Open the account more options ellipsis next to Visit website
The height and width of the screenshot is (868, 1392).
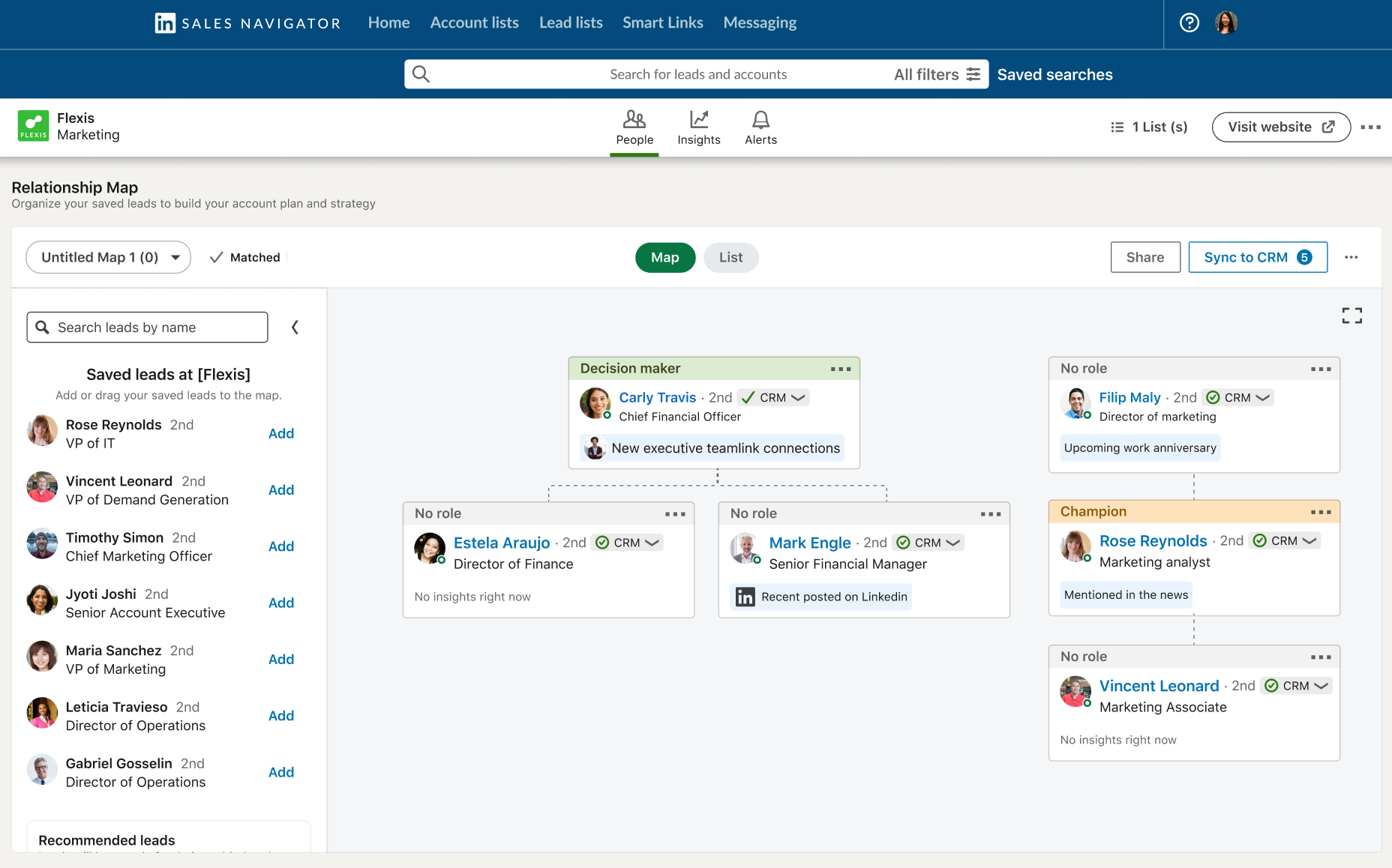(1370, 127)
